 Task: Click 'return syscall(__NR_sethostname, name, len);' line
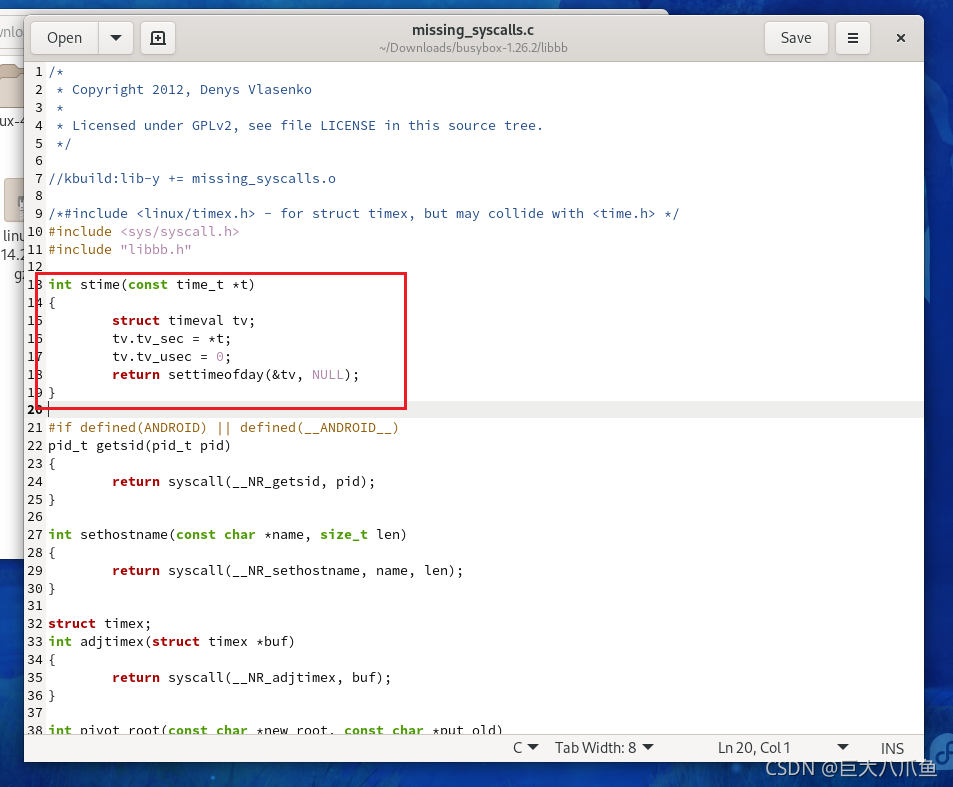[x=287, y=570]
